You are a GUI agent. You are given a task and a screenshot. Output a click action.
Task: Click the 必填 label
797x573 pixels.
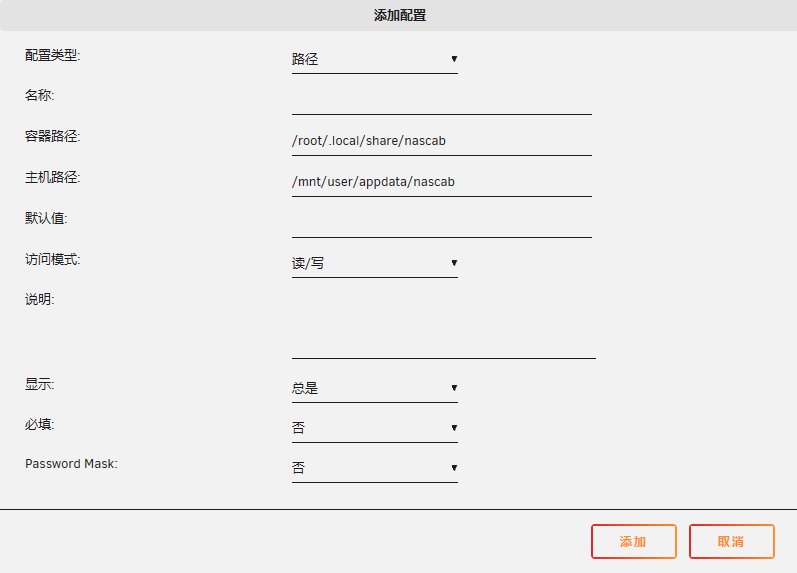(x=40, y=424)
